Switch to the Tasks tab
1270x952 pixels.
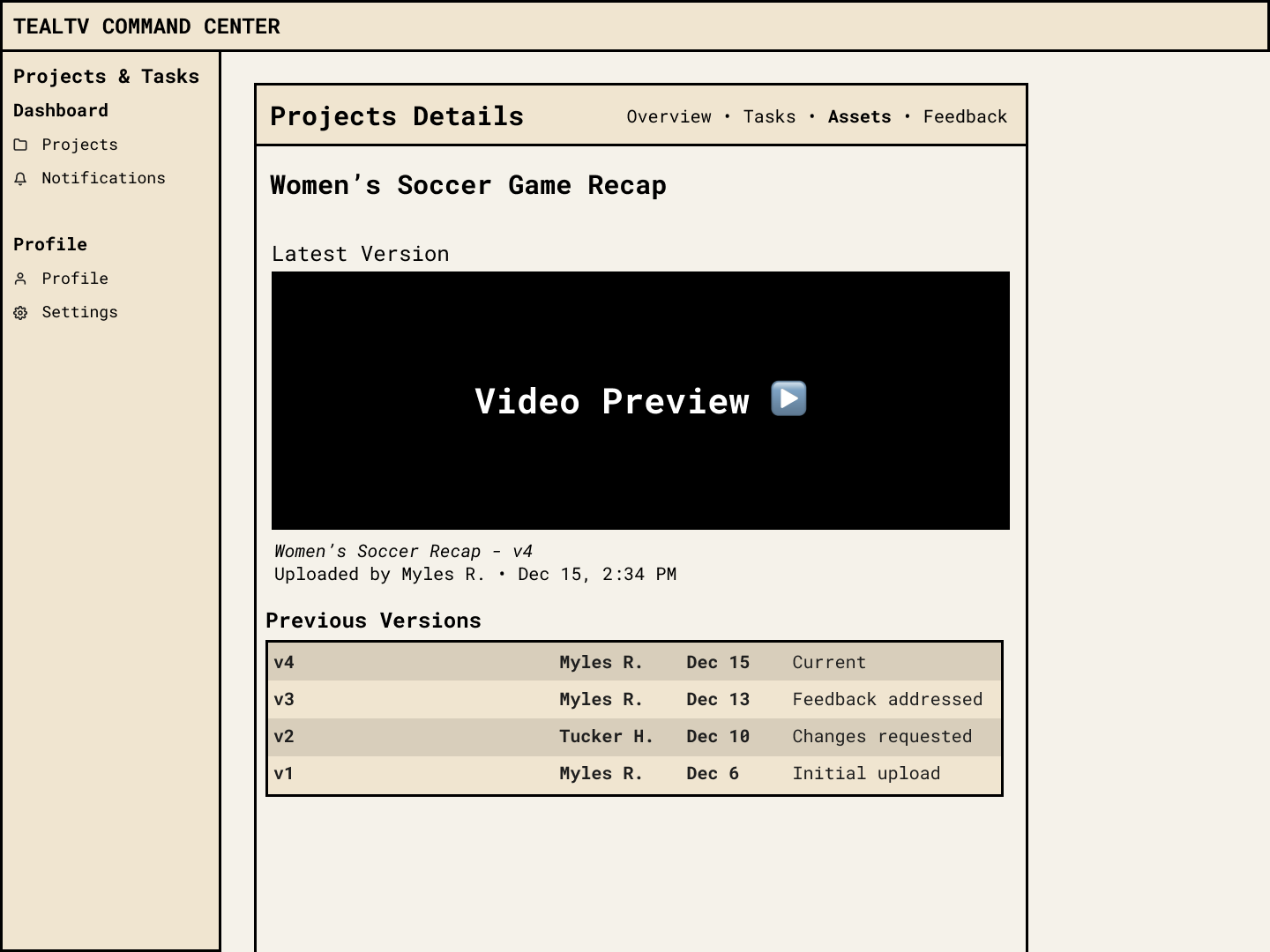tap(769, 117)
